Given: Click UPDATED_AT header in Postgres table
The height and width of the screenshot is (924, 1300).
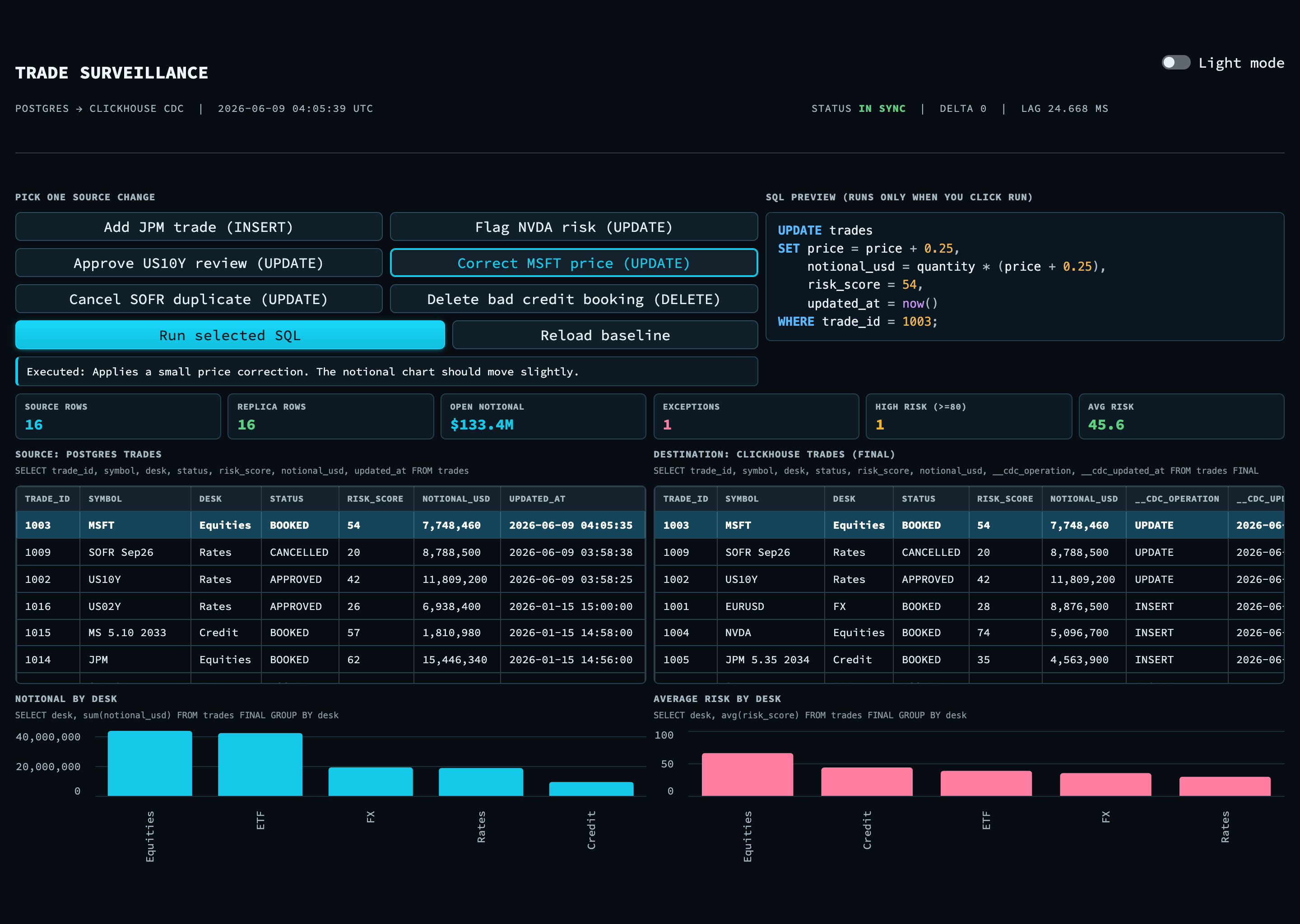Looking at the screenshot, I should (x=573, y=499).
